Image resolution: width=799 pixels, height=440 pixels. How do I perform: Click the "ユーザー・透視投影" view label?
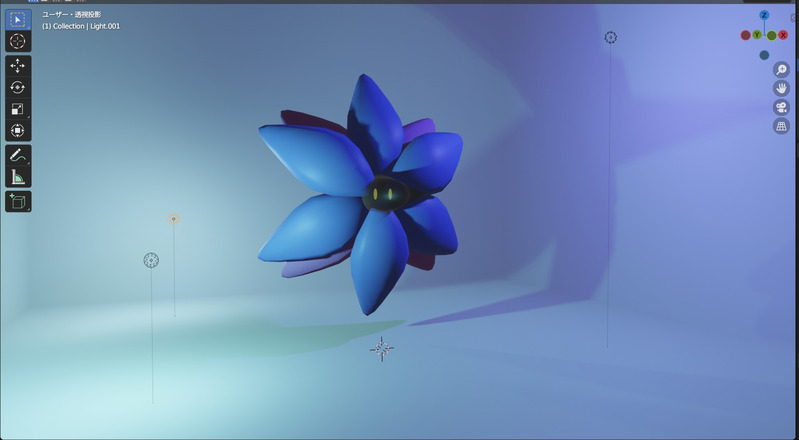point(72,15)
